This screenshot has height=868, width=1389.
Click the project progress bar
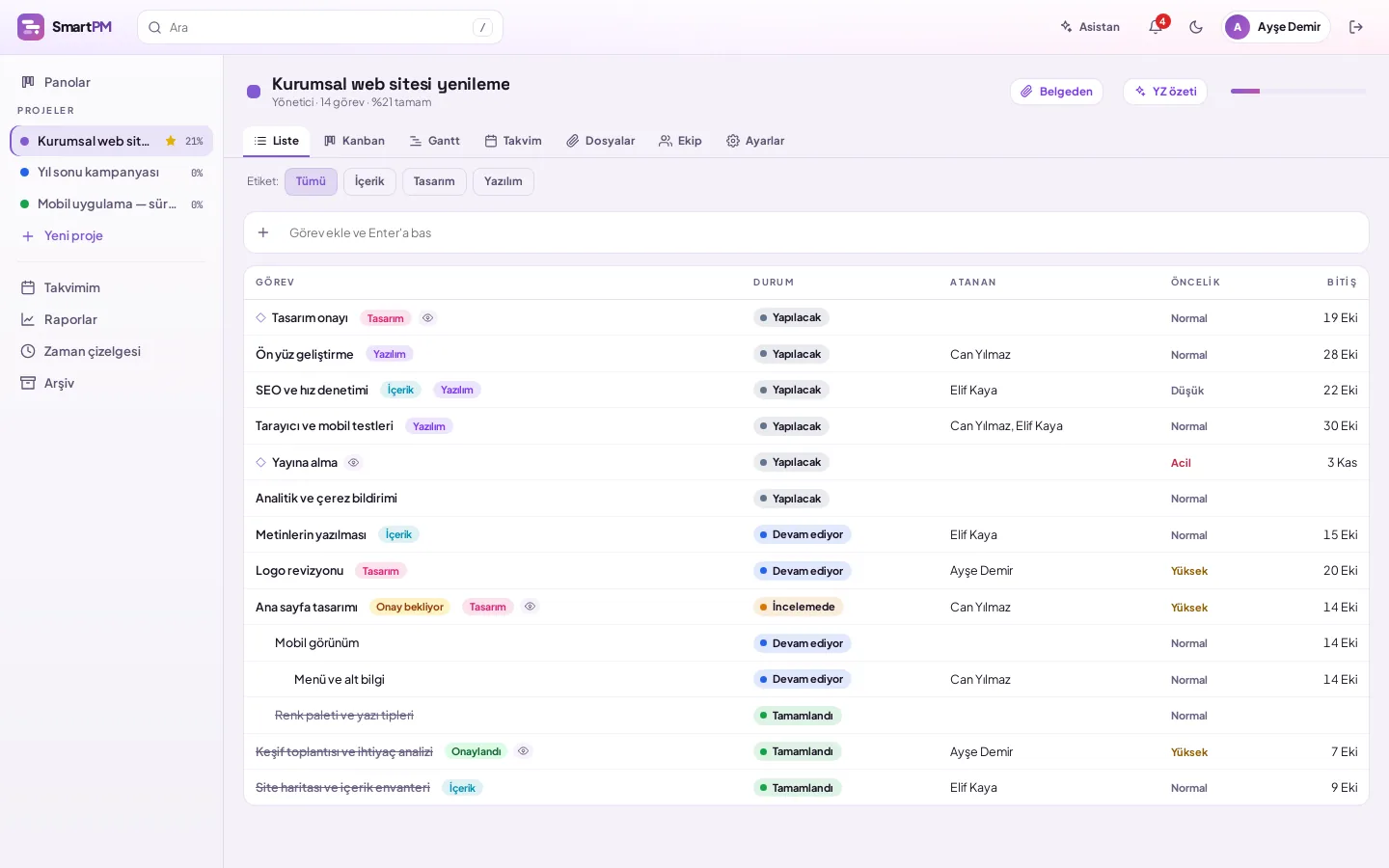1298,92
